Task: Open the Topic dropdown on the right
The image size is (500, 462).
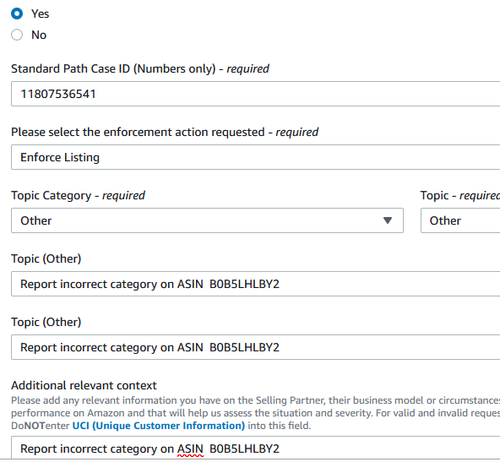Action: click(460, 221)
